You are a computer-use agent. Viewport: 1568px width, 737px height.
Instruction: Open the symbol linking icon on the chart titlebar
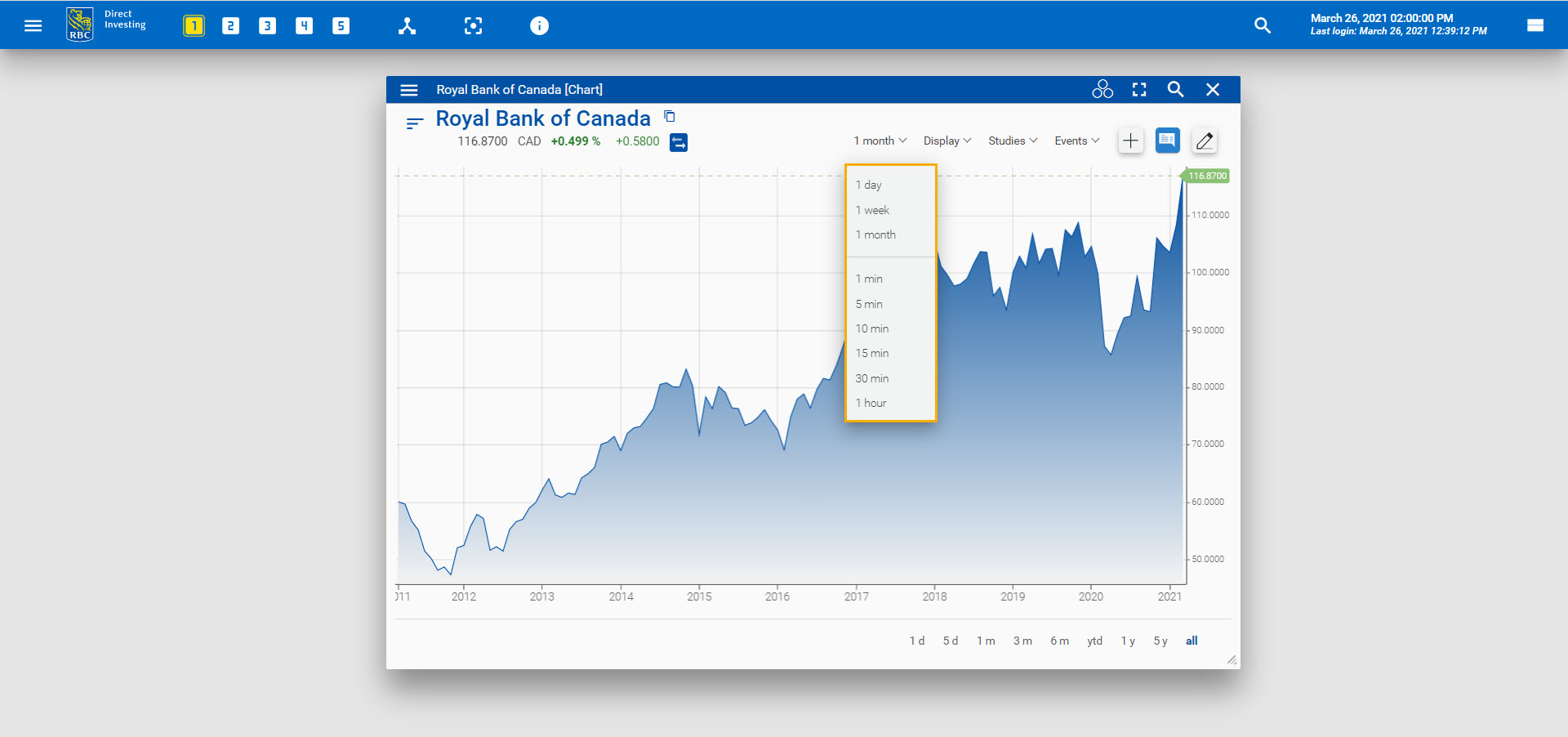click(1102, 89)
